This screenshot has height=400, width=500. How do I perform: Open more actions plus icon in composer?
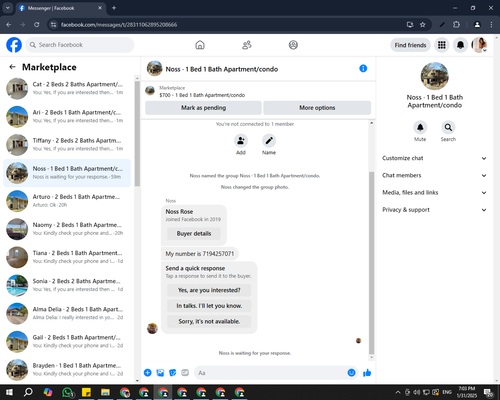click(148, 373)
